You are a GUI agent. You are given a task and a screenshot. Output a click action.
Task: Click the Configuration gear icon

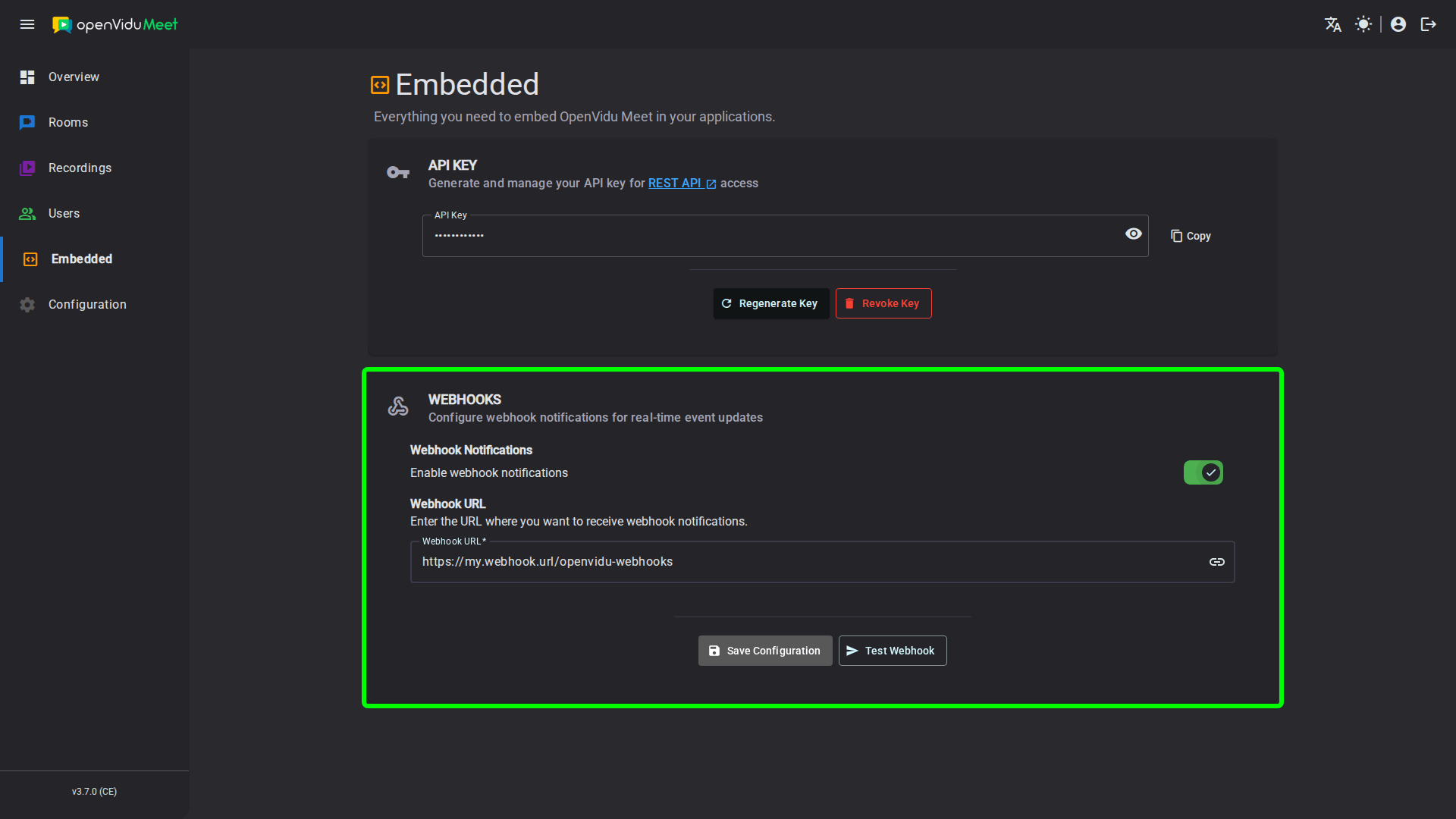coord(27,305)
